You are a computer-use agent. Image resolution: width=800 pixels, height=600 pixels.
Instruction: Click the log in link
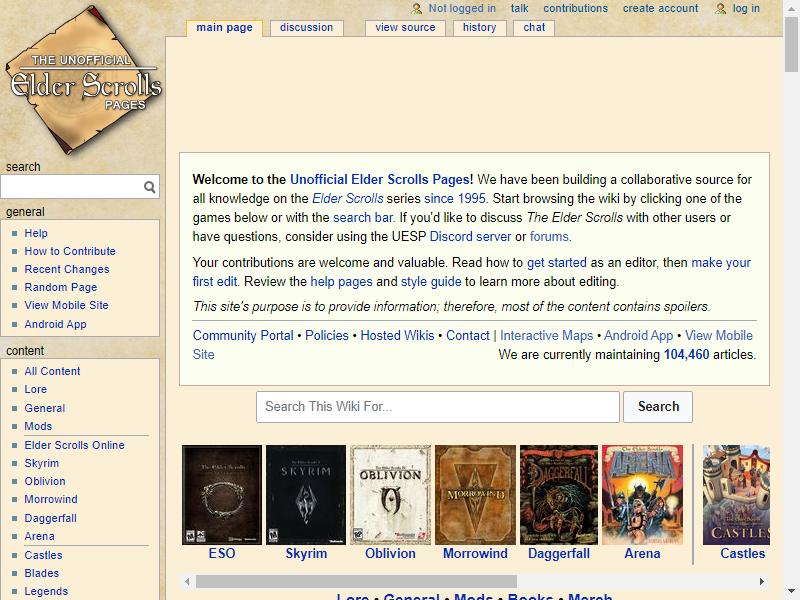pyautogui.click(x=746, y=9)
